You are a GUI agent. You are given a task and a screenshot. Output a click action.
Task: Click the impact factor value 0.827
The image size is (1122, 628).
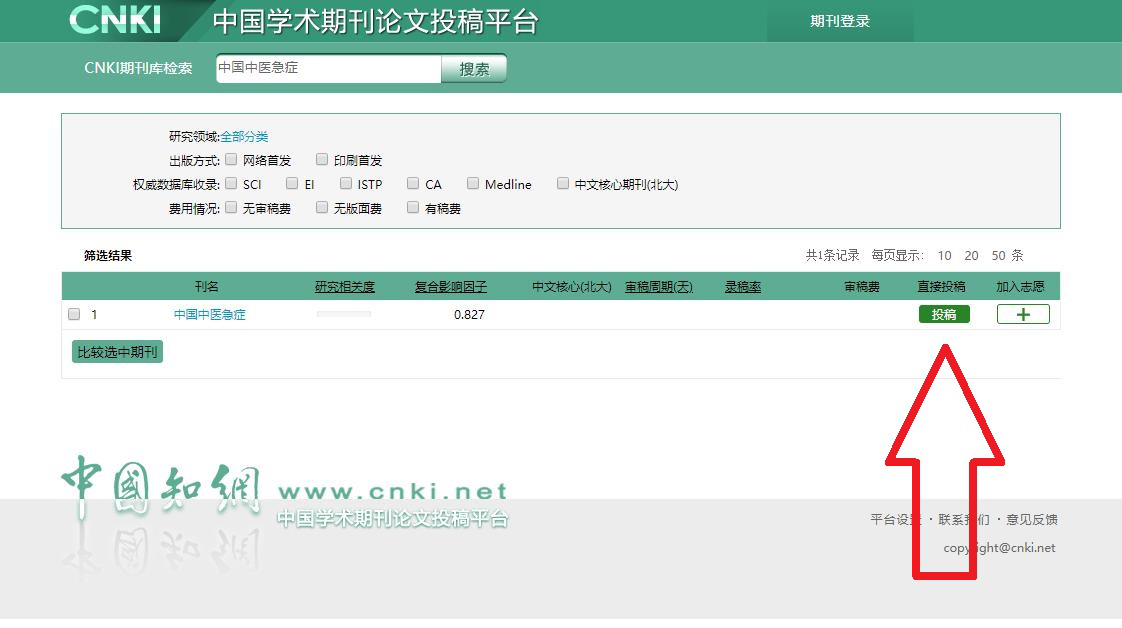click(x=469, y=315)
